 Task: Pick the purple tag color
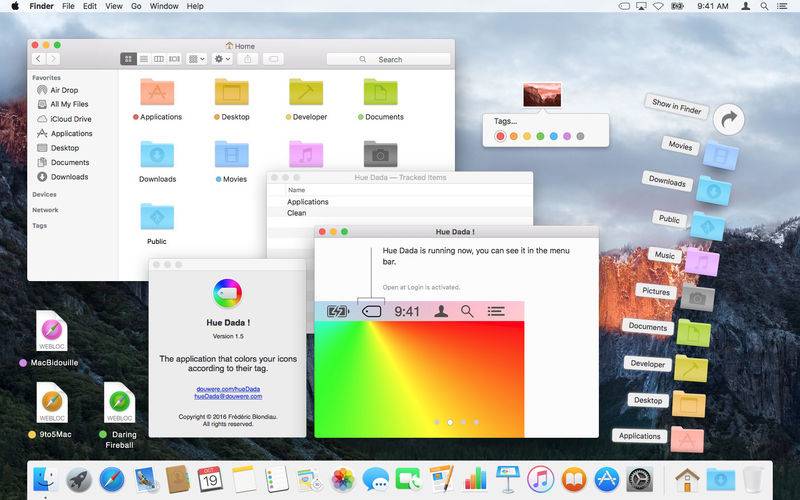coord(567,136)
